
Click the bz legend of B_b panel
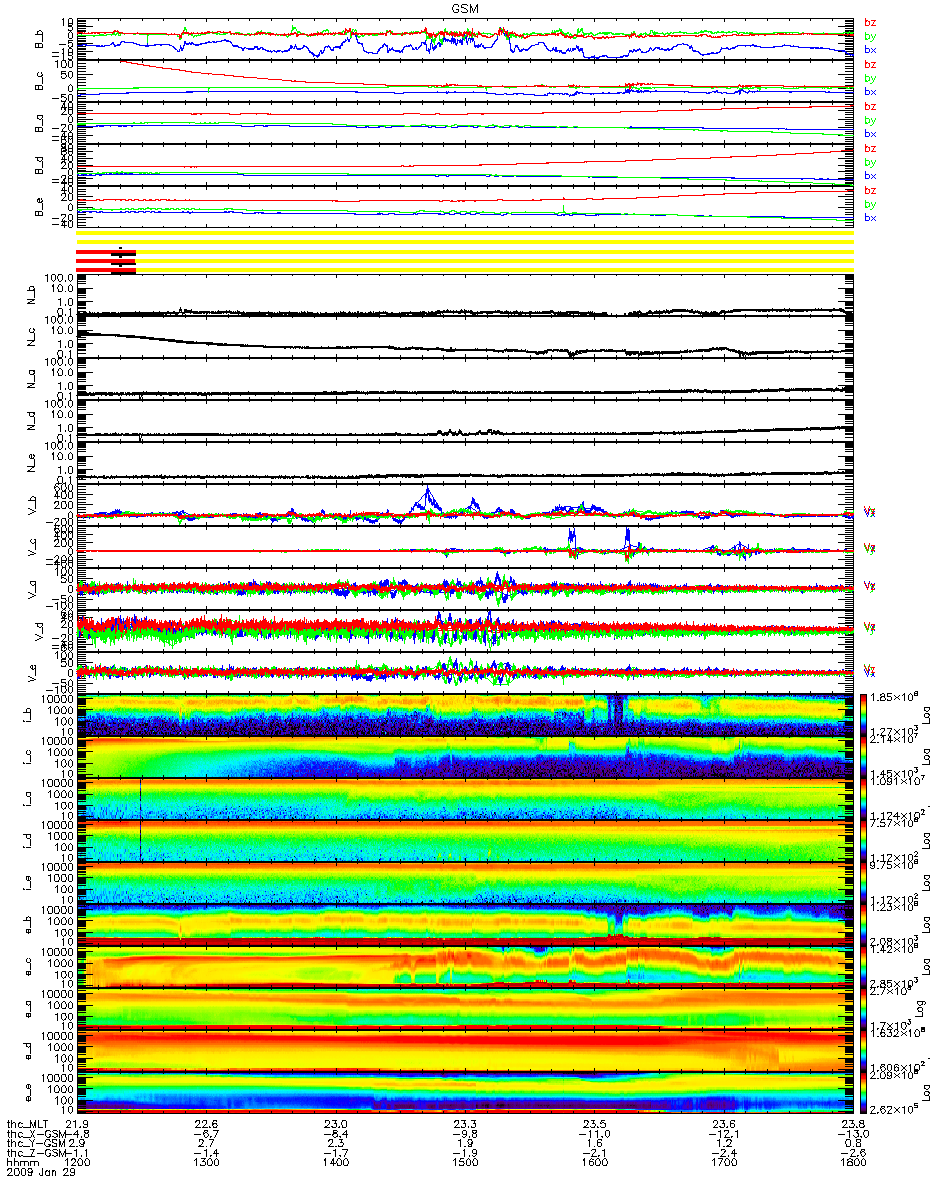870,22
